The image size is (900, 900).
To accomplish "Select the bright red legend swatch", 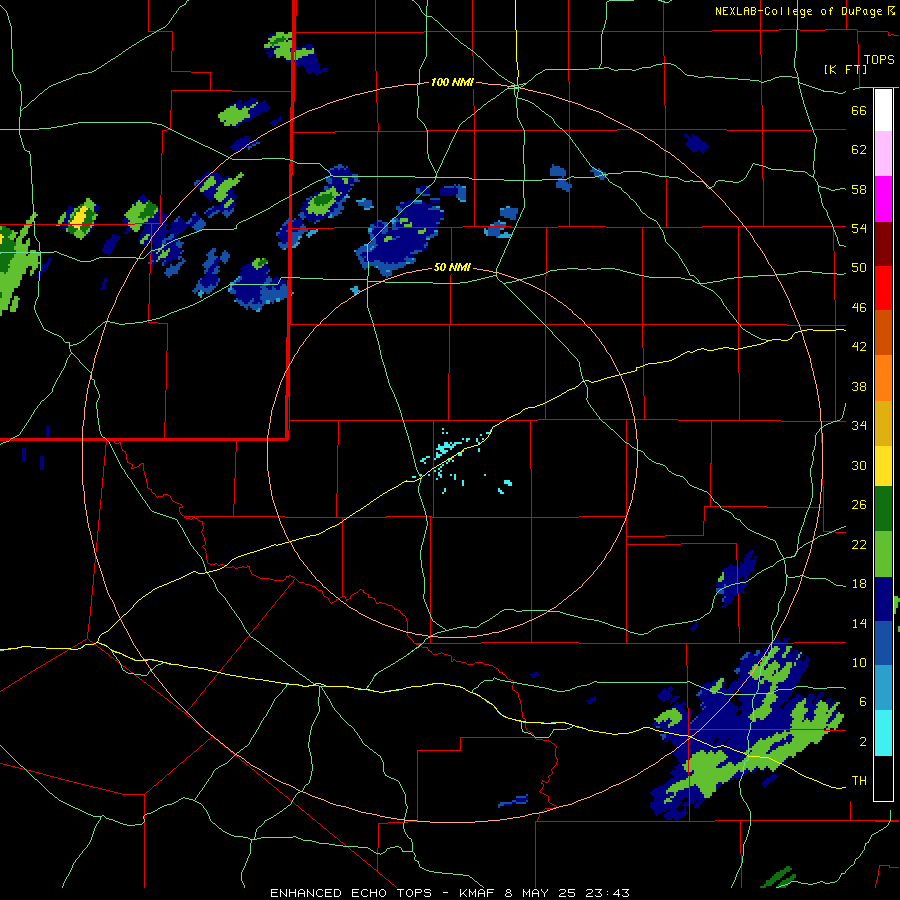I will click(x=883, y=288).
